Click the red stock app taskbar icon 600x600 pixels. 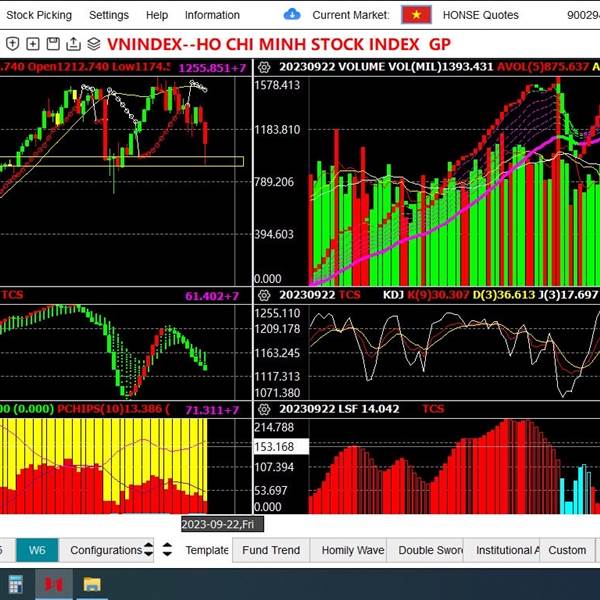[54, 584]
